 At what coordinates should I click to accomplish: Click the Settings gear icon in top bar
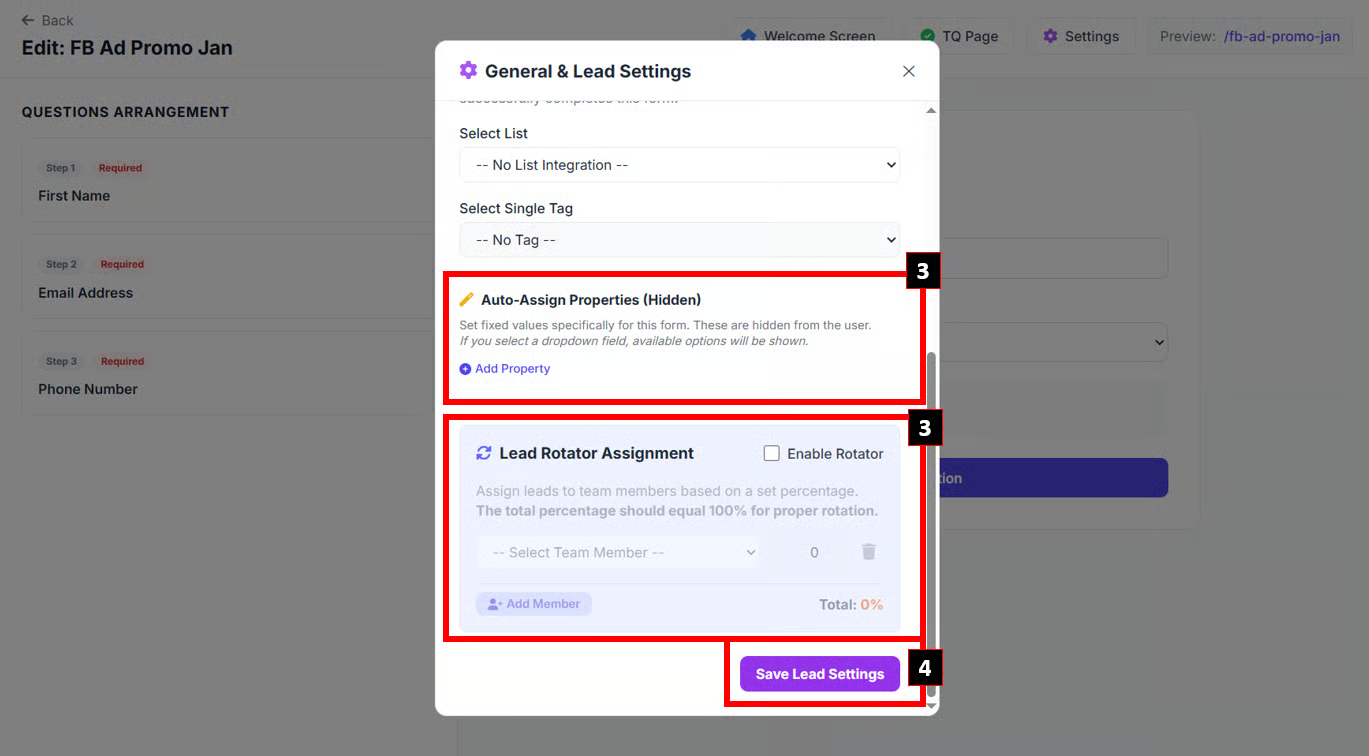[1050, 36]
